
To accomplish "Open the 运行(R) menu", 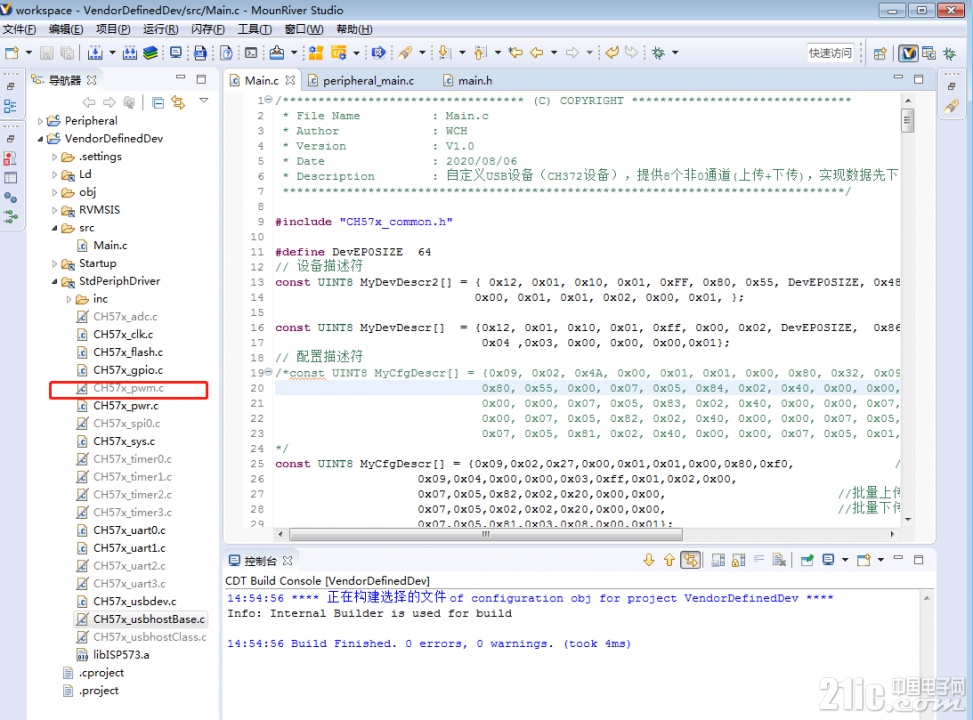I will (160, 29).
